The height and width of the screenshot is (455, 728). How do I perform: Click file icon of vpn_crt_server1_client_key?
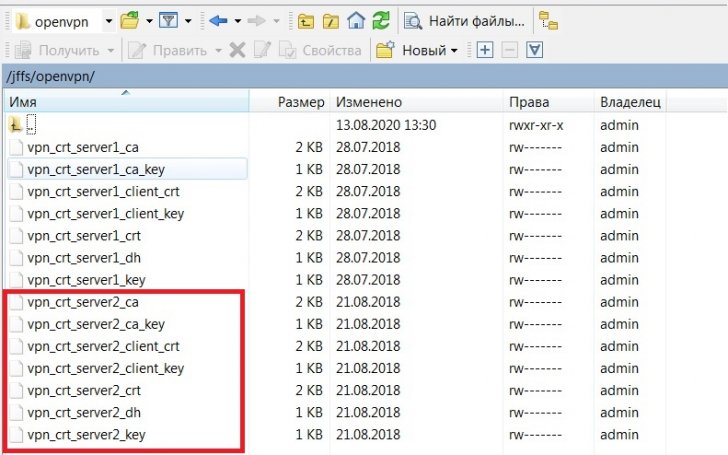coord(16,214)
